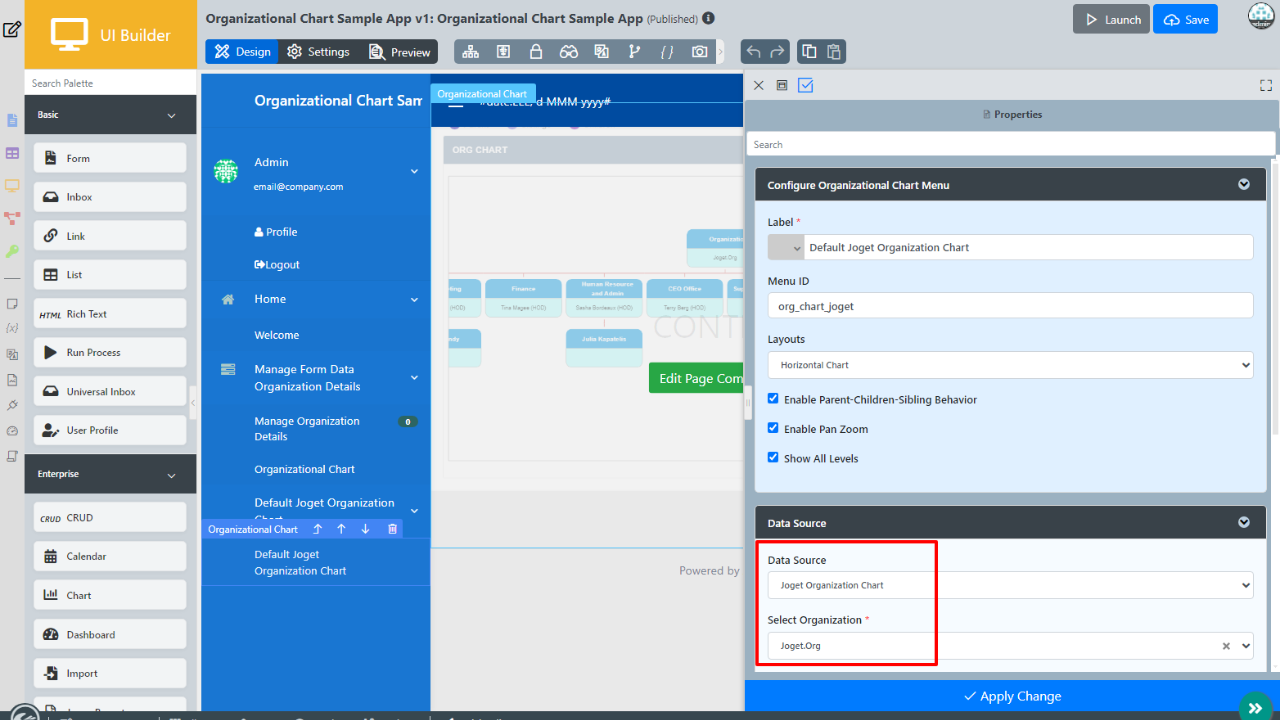1280x720 pixels.
Task: Click the tree structure icon in toolbar
Action: point(471,52)
